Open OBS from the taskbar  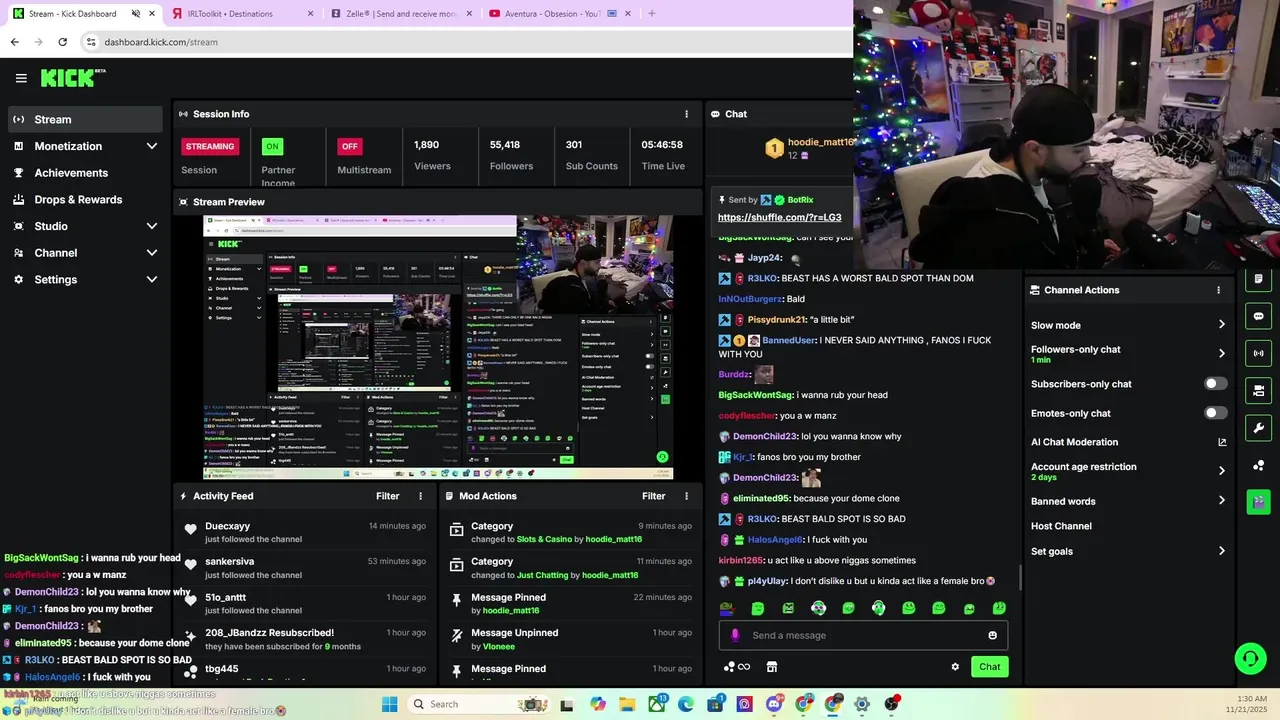point(891,704)
